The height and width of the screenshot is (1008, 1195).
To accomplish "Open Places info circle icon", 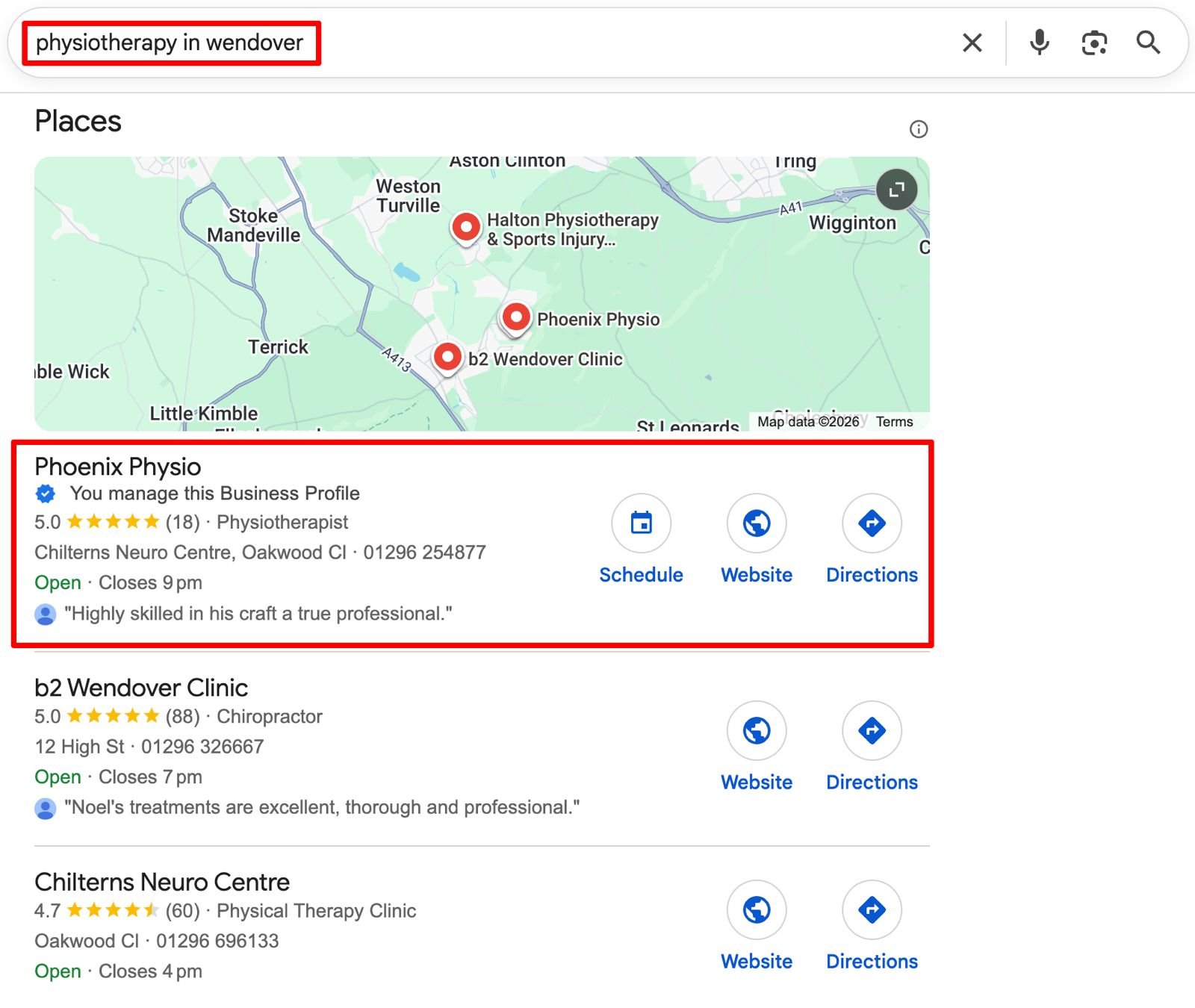I will click(918, 129).
